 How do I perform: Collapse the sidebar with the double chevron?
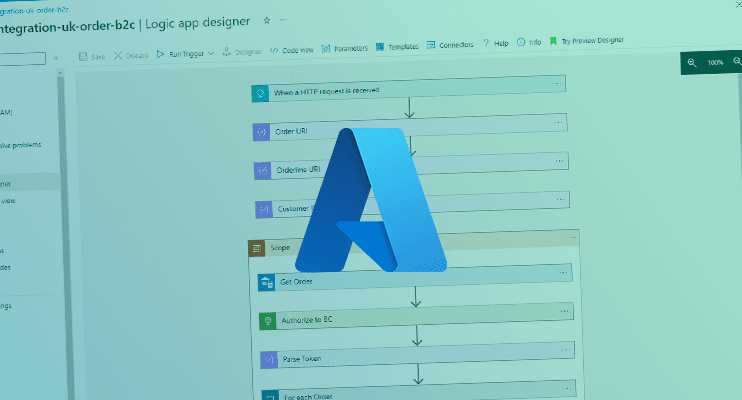(x=56, y=58)
